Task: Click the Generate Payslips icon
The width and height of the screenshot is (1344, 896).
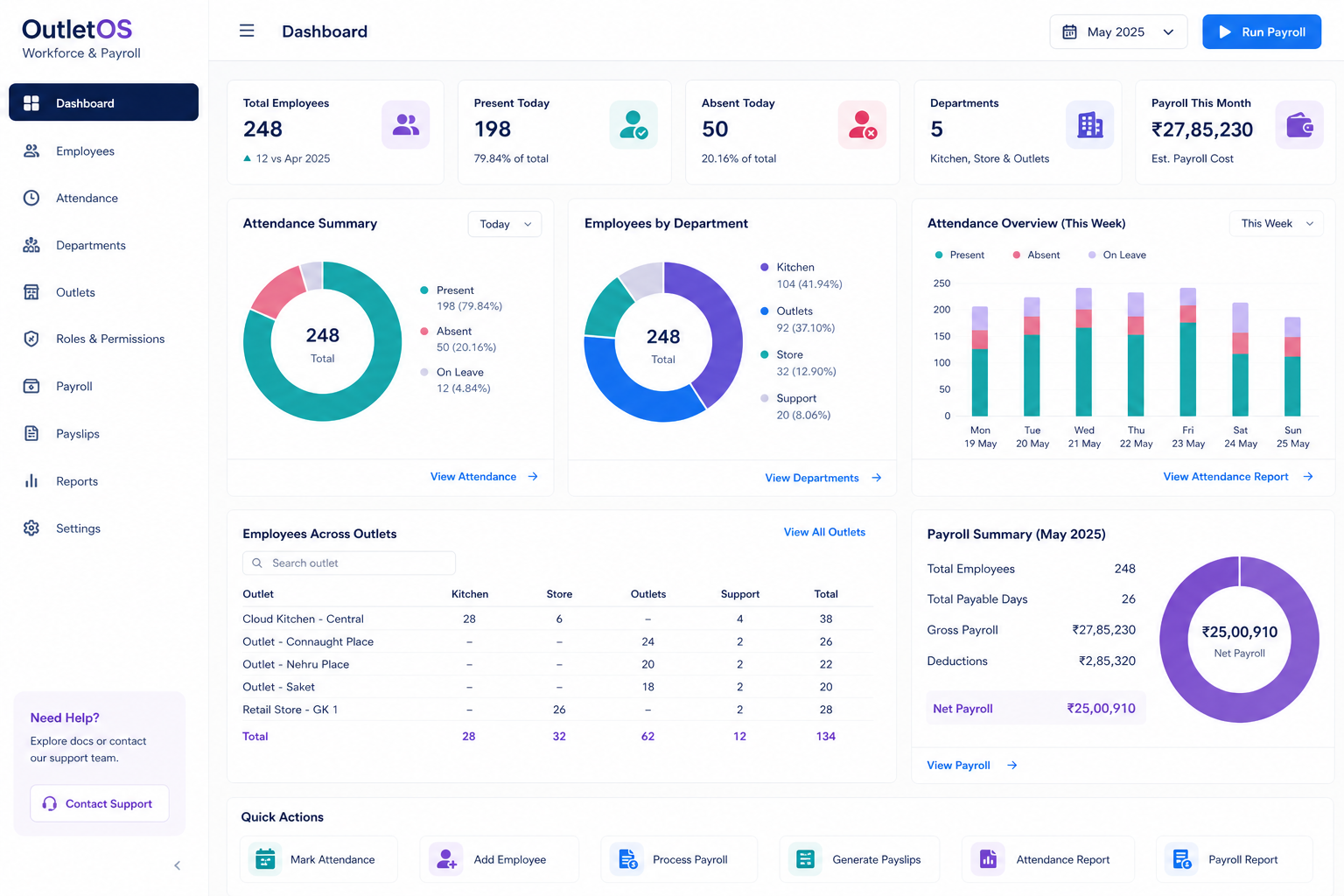Action: tap(806, 859)
